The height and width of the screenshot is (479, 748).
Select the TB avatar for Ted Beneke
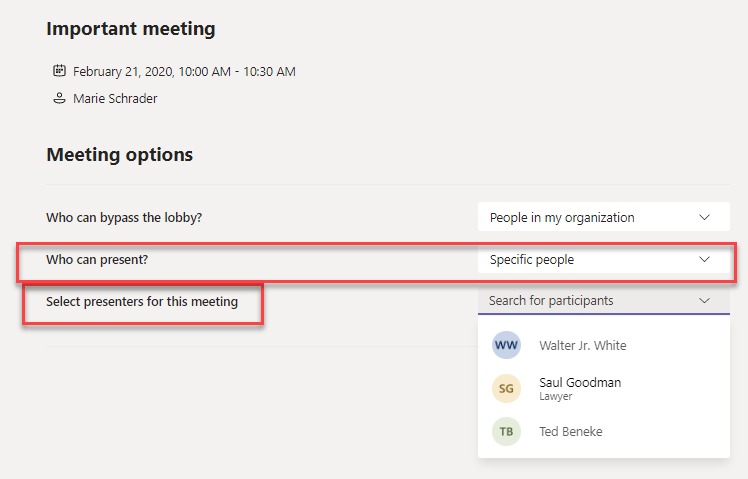click(506, 431)
